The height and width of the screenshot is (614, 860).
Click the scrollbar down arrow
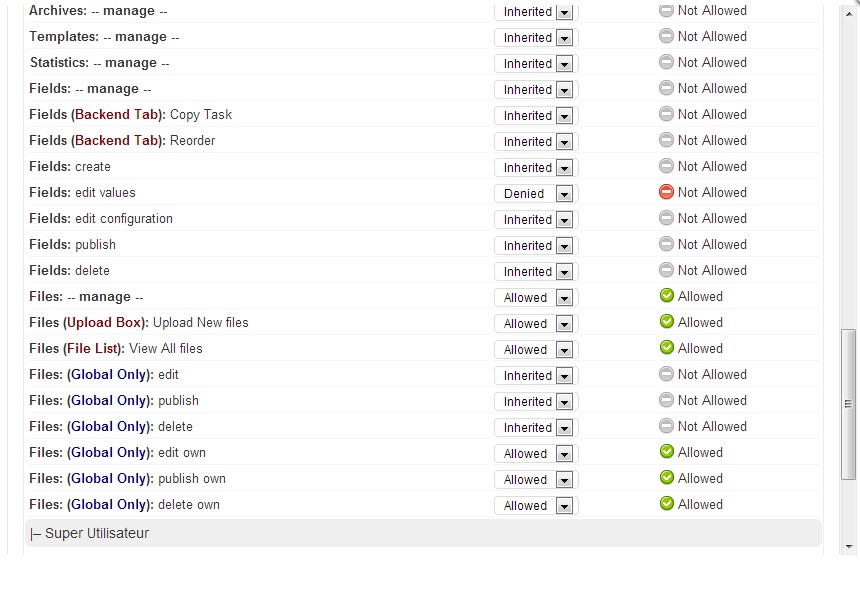[849, 547]
